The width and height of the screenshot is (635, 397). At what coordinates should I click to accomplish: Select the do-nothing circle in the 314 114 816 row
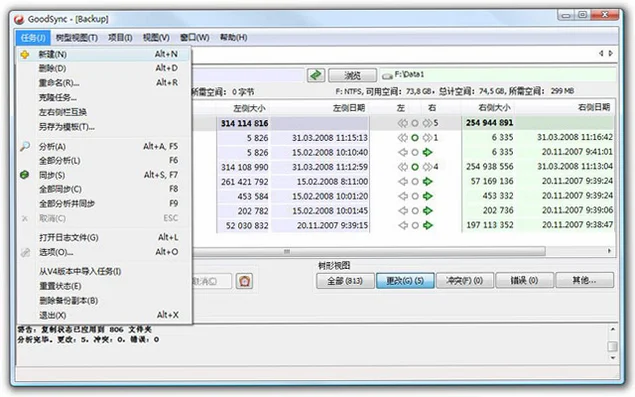coord(415,123)
